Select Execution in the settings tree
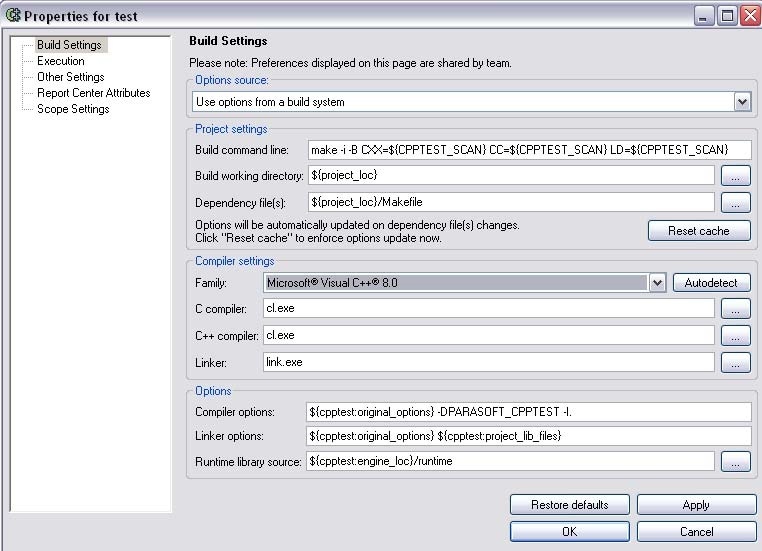 pos(61,61)
